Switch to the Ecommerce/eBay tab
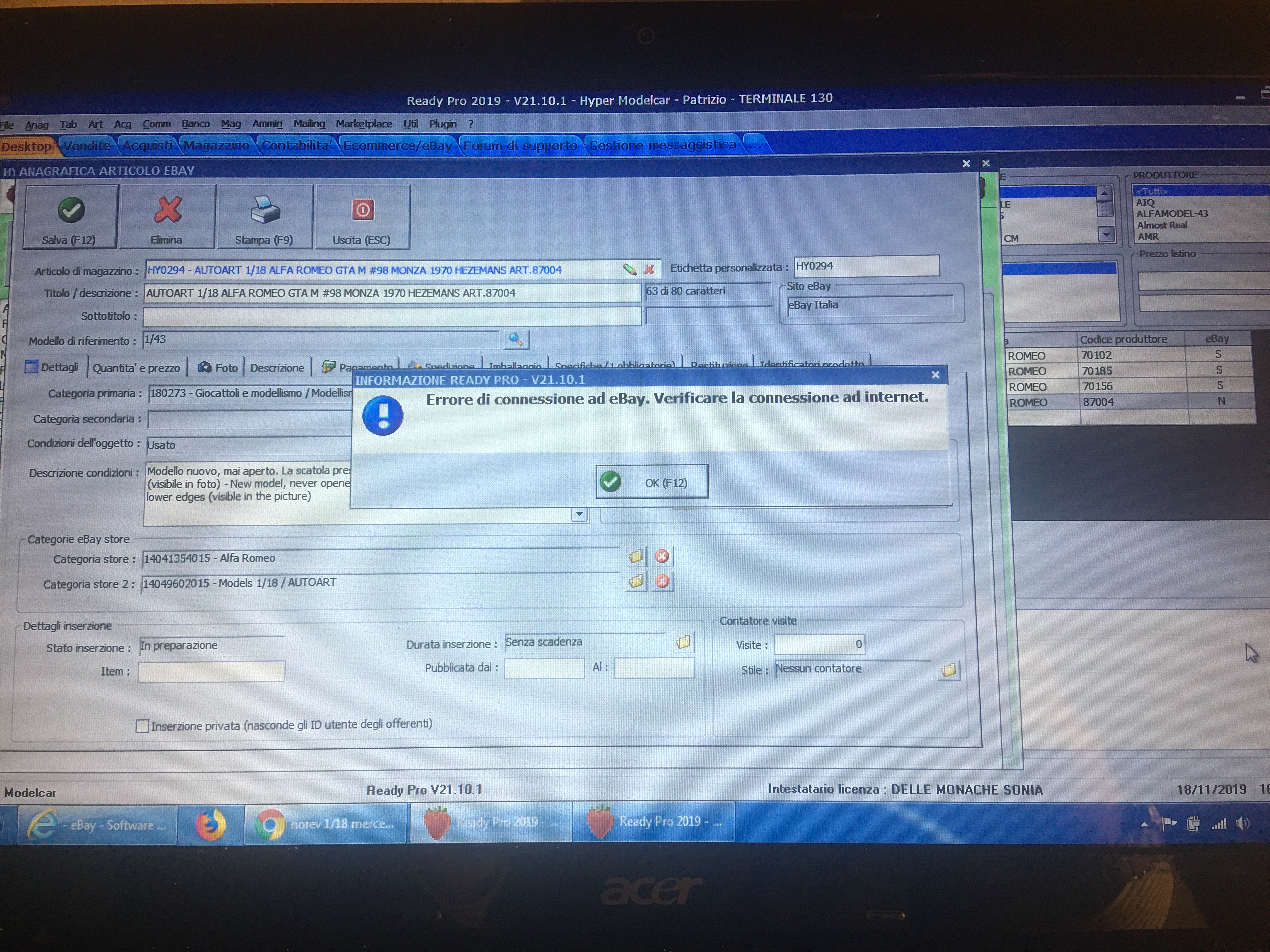1270x952 pixels. tap(397, 145)
